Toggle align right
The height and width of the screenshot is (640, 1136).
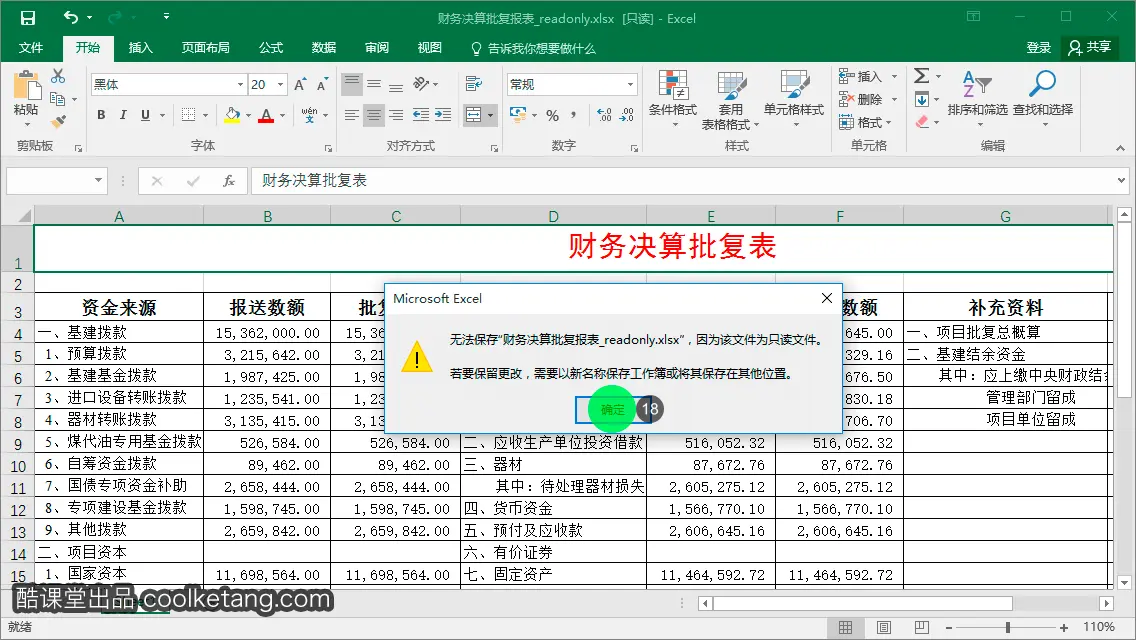(396, 115)
